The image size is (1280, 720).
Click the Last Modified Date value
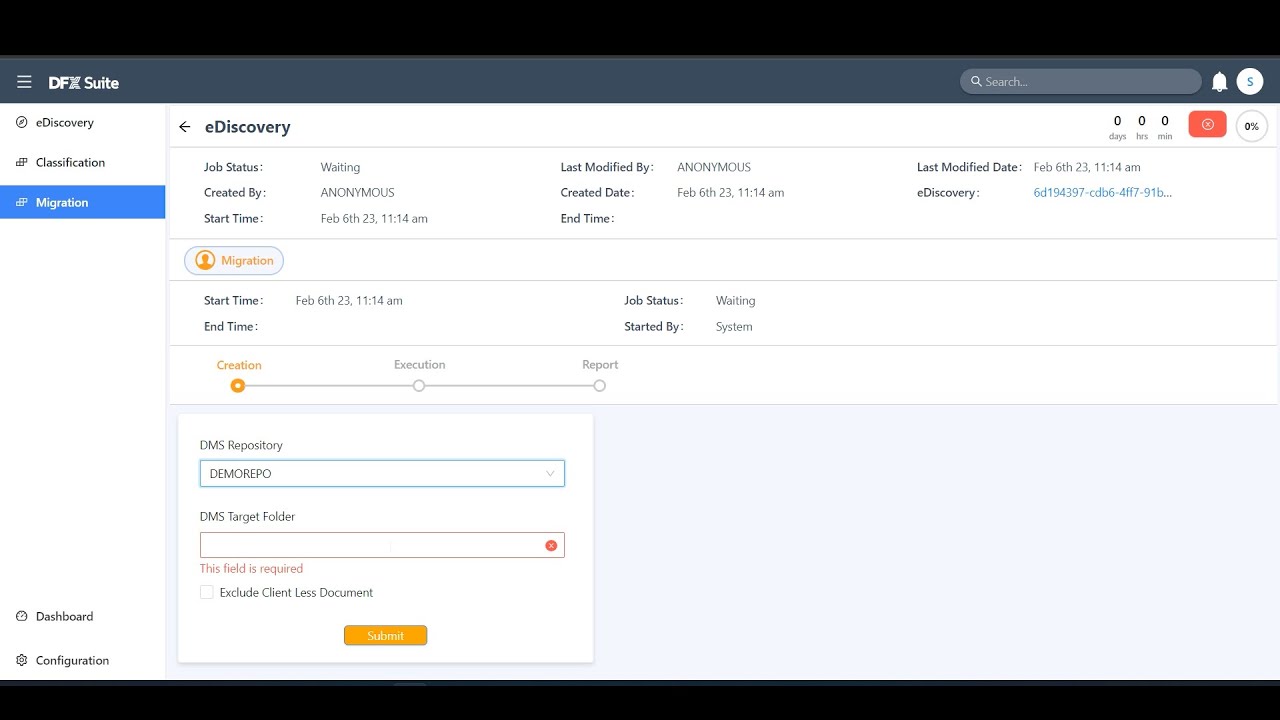[1087, 167]
